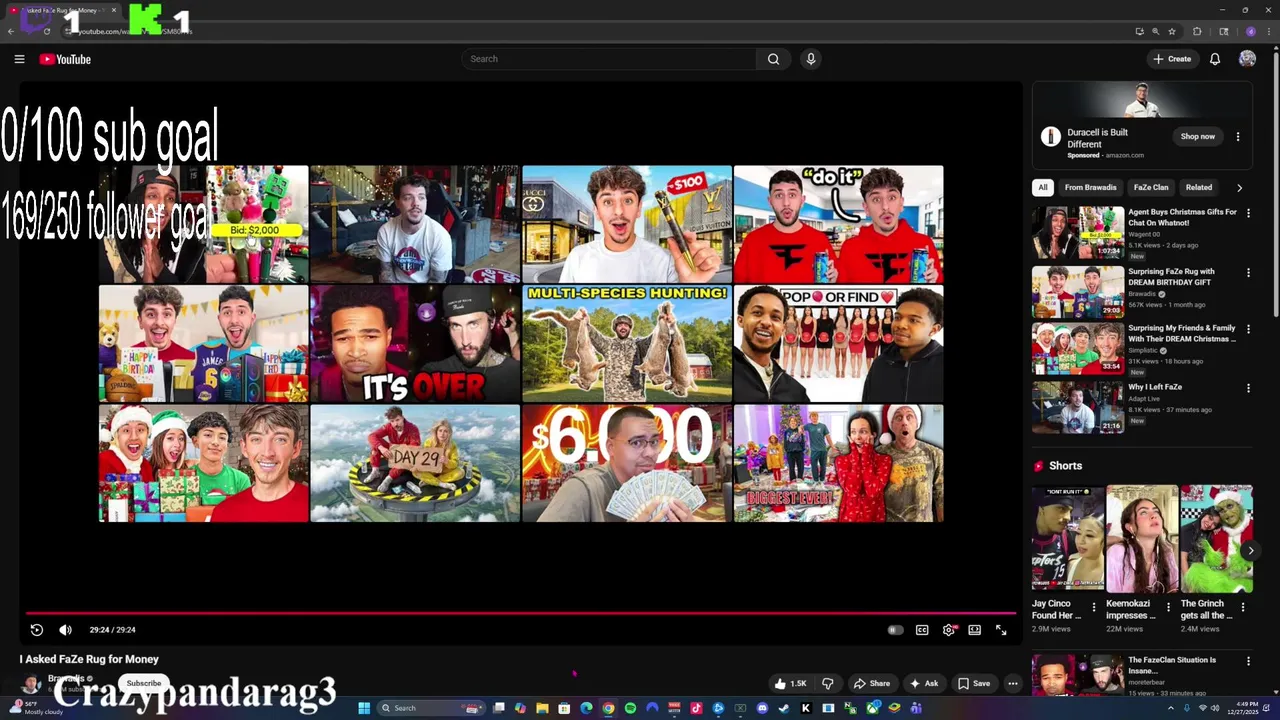The height and width of the screenshot is (720, 1280).
Task: Click the Create button
Action: pyautogui.click(x=1172, y=59)
